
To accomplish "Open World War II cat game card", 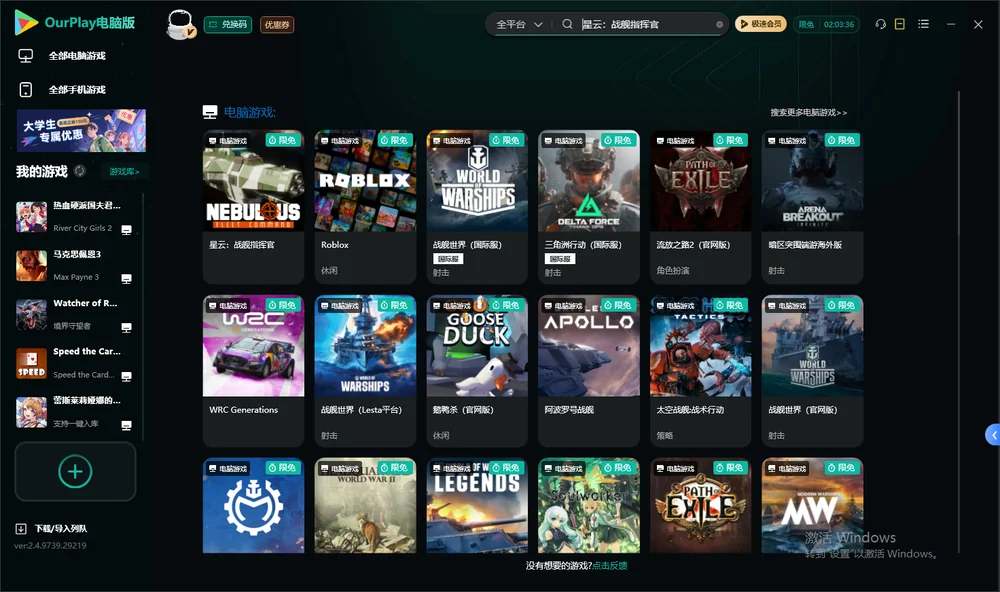I will point(365,506).
